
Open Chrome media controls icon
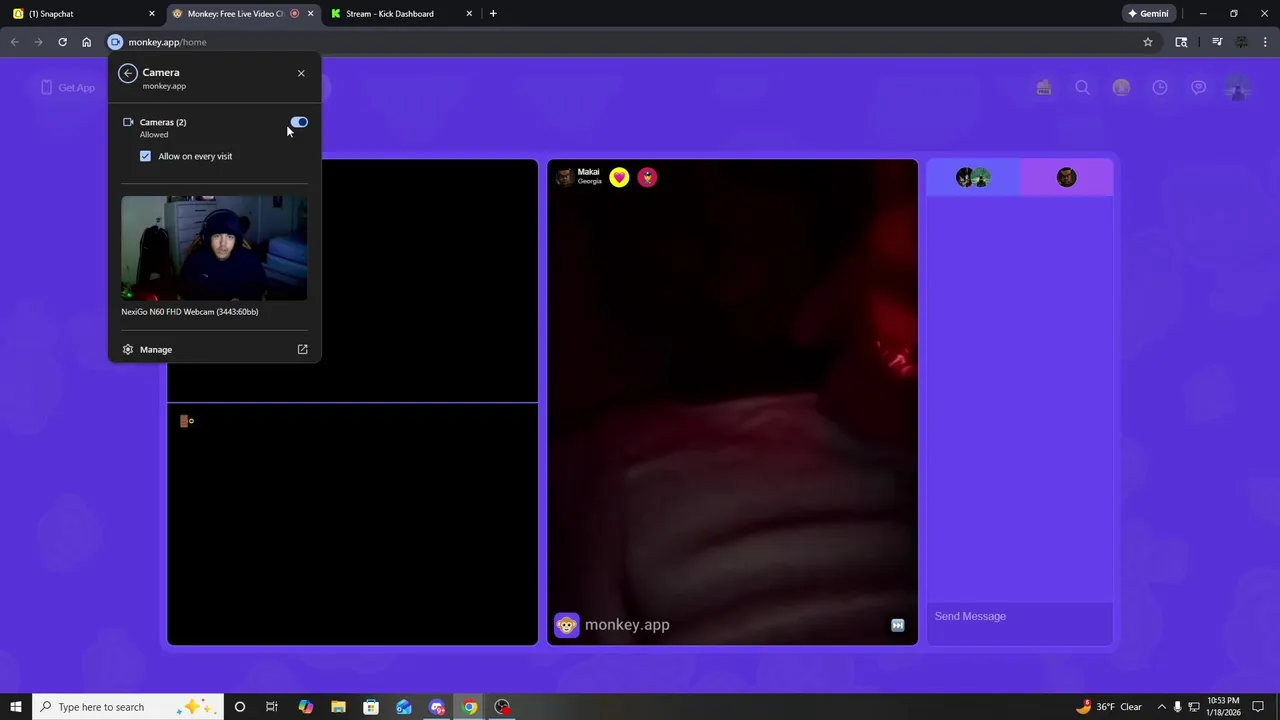pyautogui.click(x=1217, y=42)
